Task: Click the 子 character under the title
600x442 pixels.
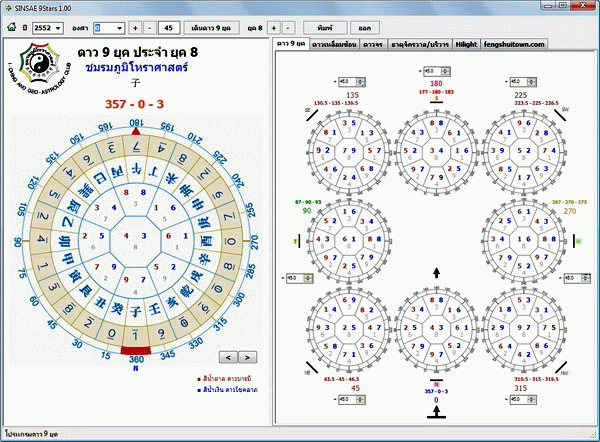Action: [x=135, y=83]
